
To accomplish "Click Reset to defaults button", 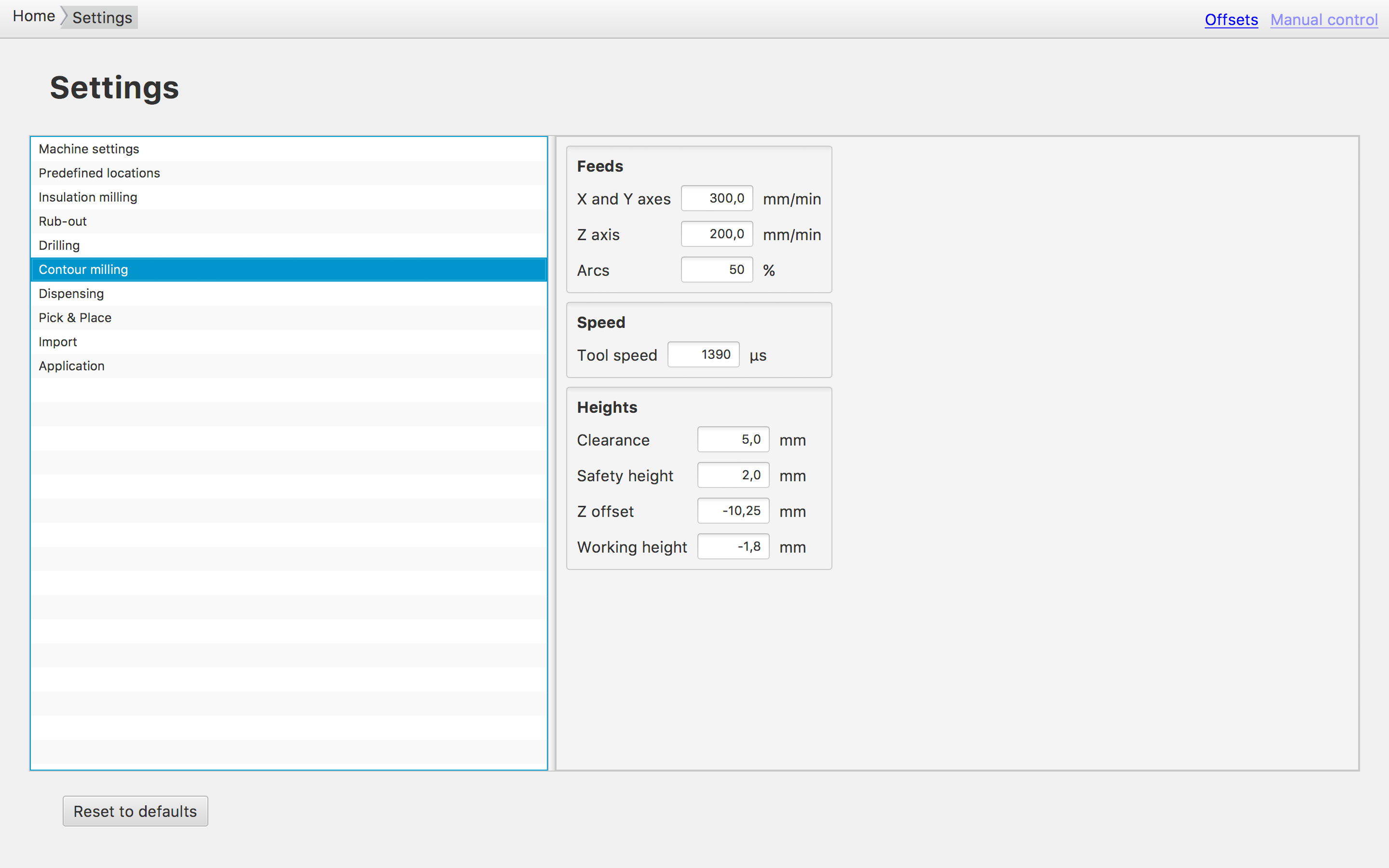I will tap(136, 811).
